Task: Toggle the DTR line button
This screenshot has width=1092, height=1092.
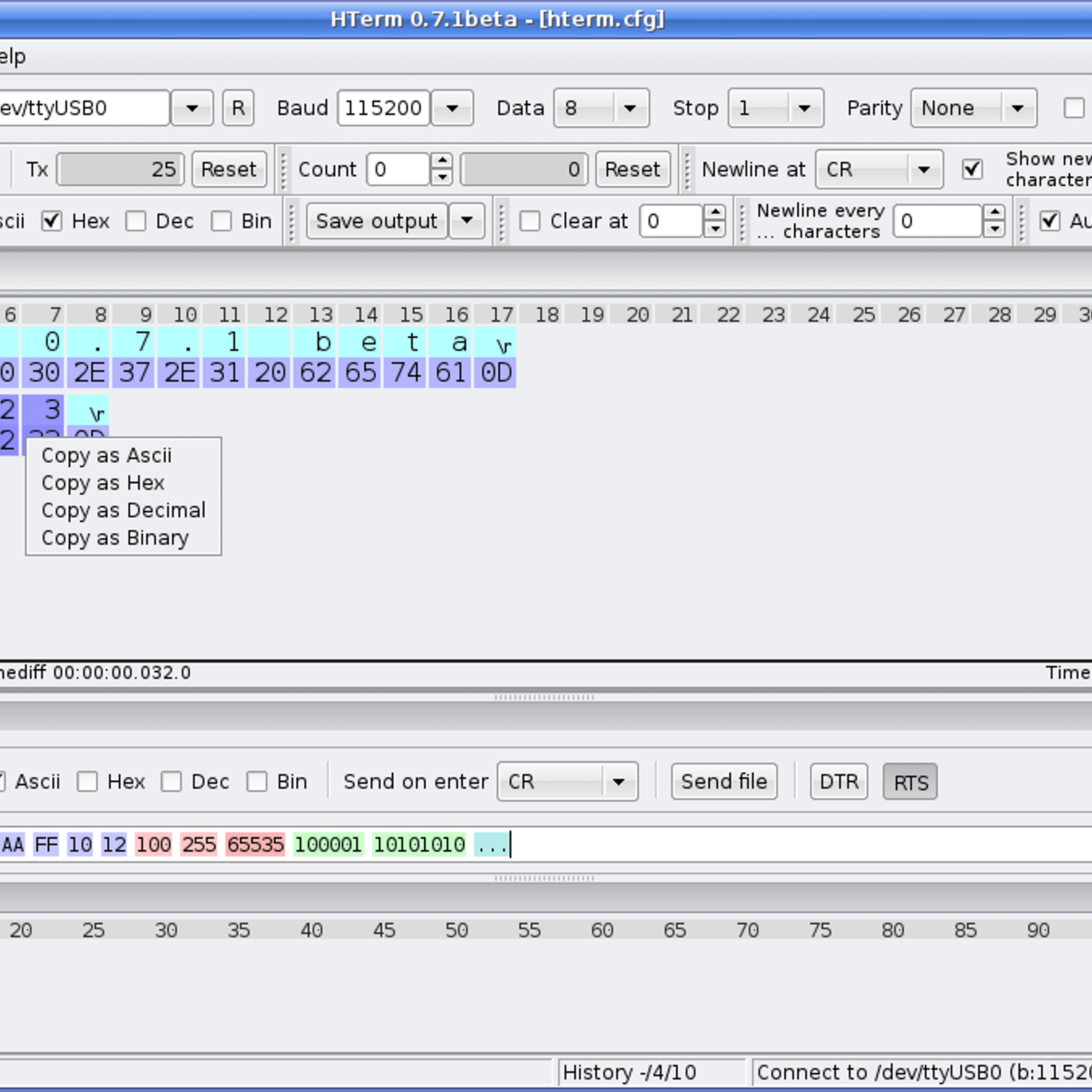Action: pyautogui.click(x=839, y=781)
